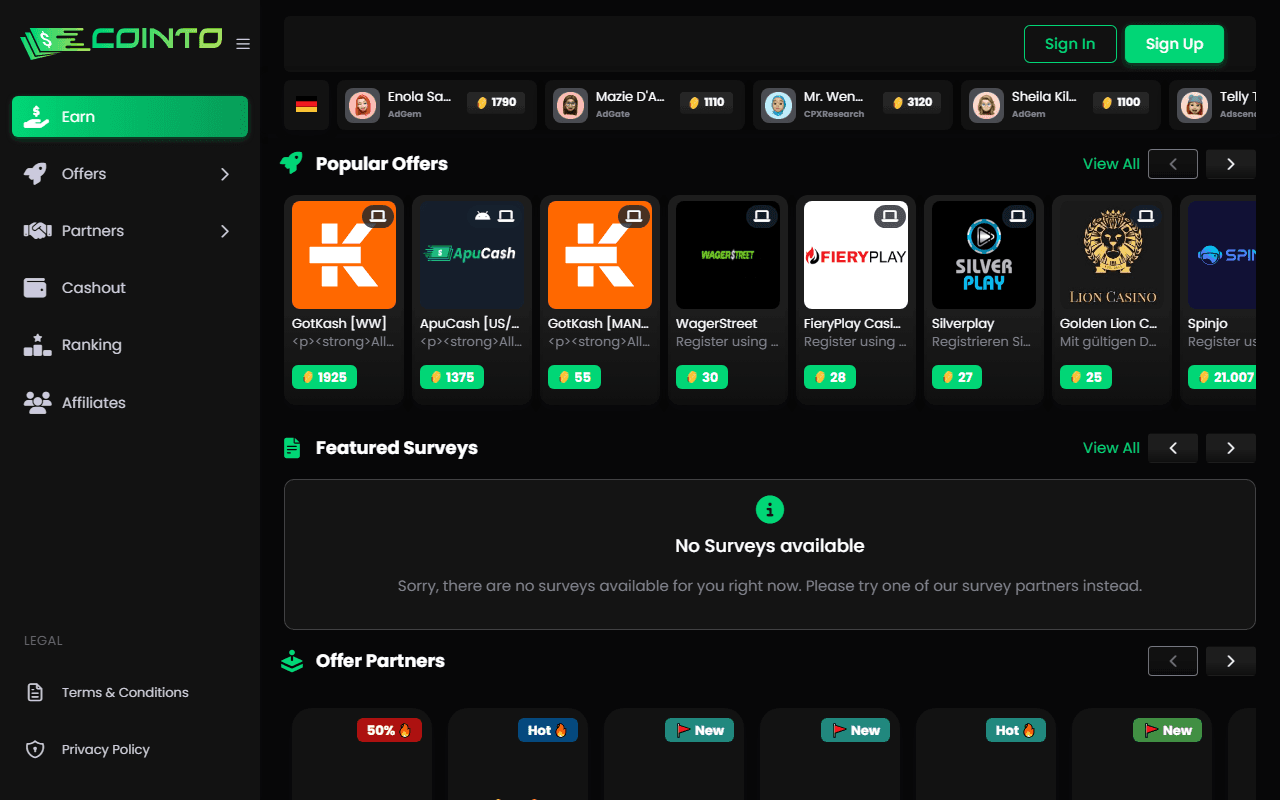Click the 27 coins reward badge
The width and height of the screenshot is (1280, 800).
(x=957, y=377)
